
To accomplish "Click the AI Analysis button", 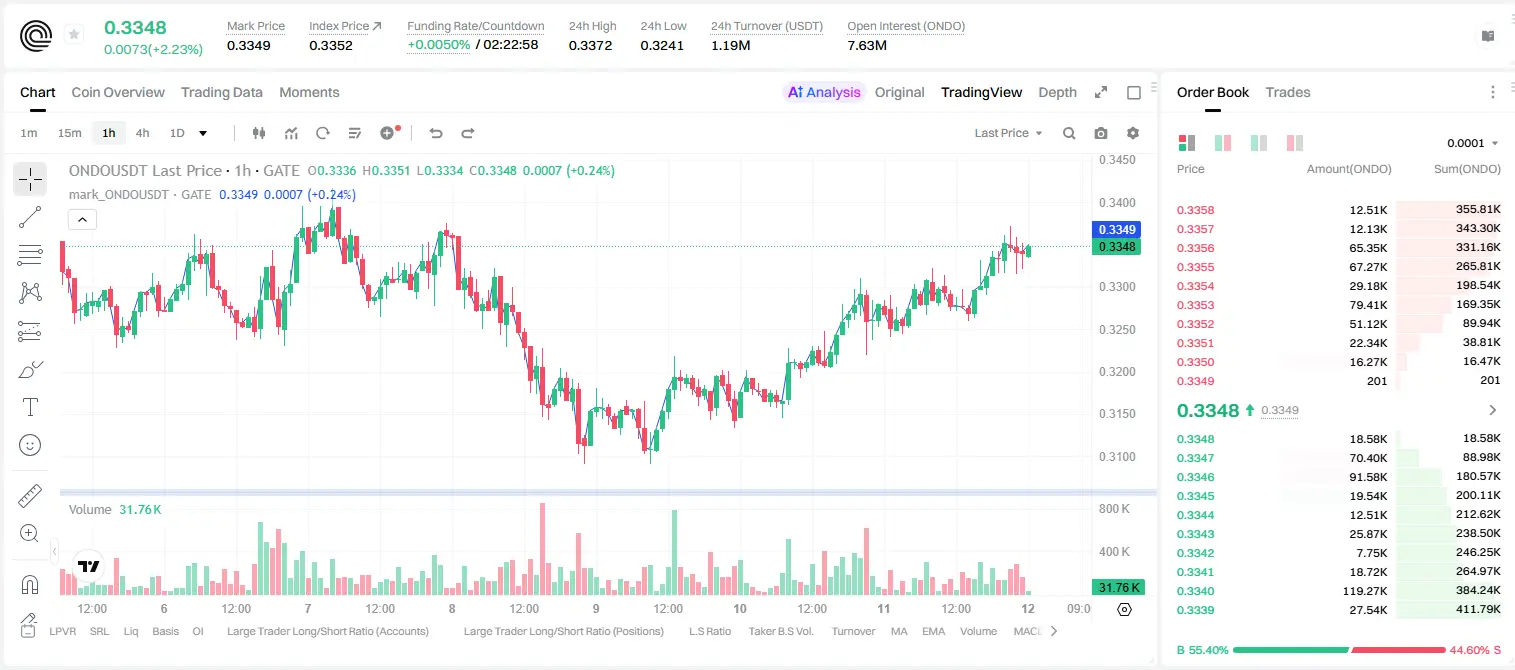I will click(x=824, y=92).
